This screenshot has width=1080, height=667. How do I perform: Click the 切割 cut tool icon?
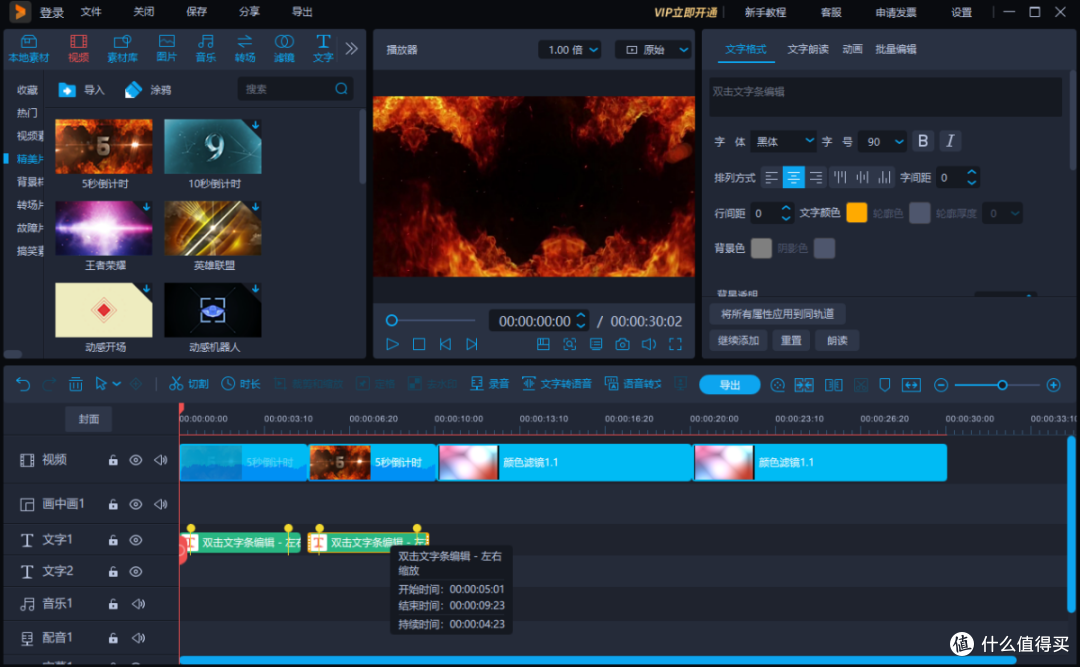click(176, 384)
